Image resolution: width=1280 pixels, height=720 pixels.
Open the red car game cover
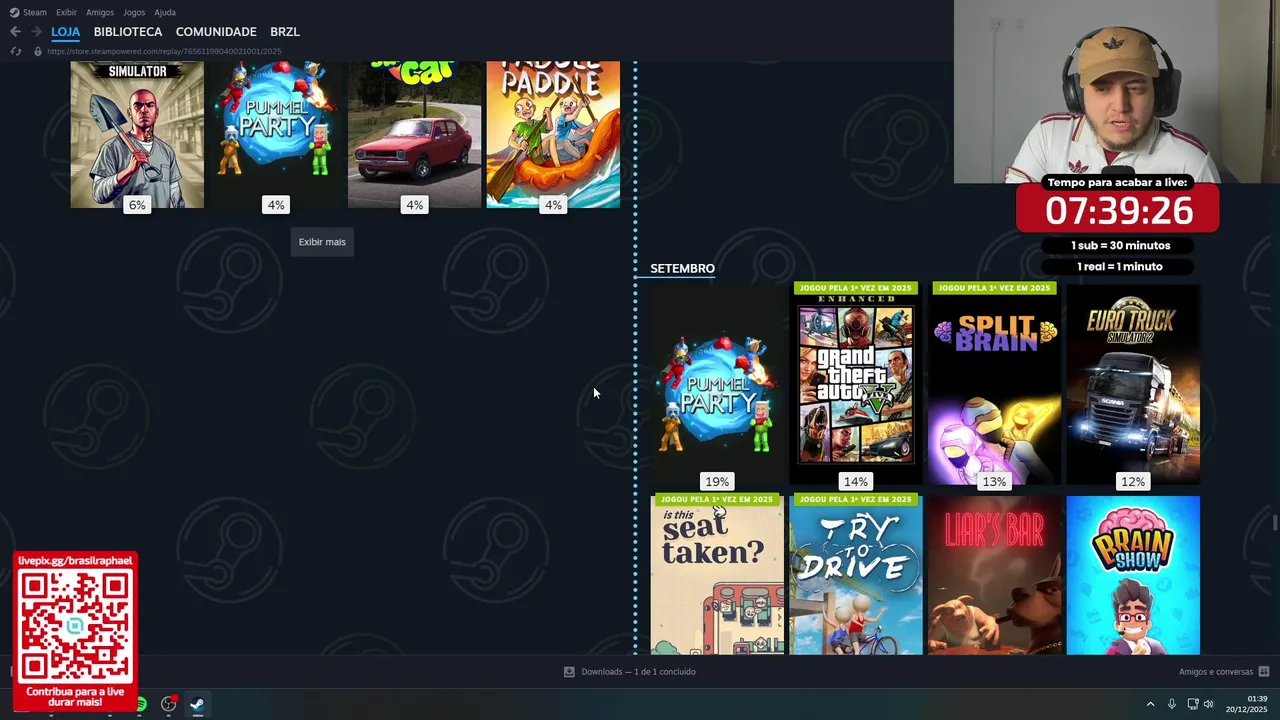tap(414, 135)
